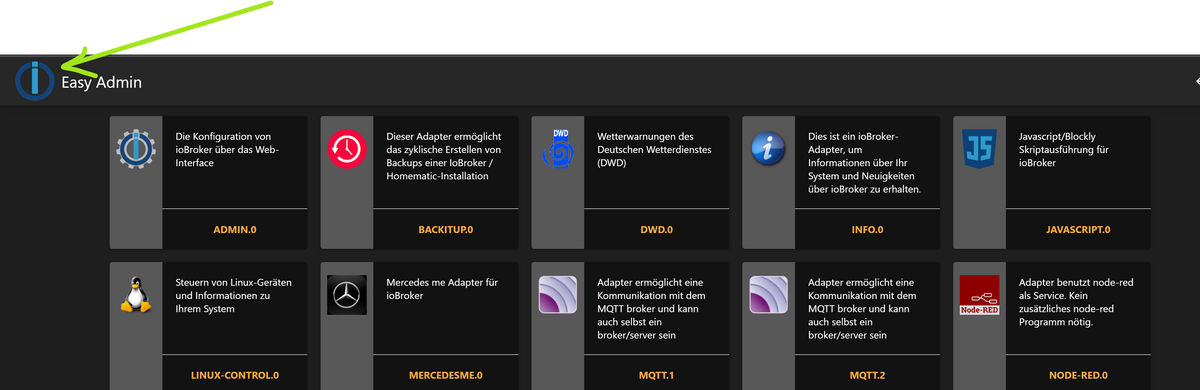Select the 'Die Konfiguration von ioBroker' description
The height and width of the screenshot is (390, 1200).
point(229,149)
